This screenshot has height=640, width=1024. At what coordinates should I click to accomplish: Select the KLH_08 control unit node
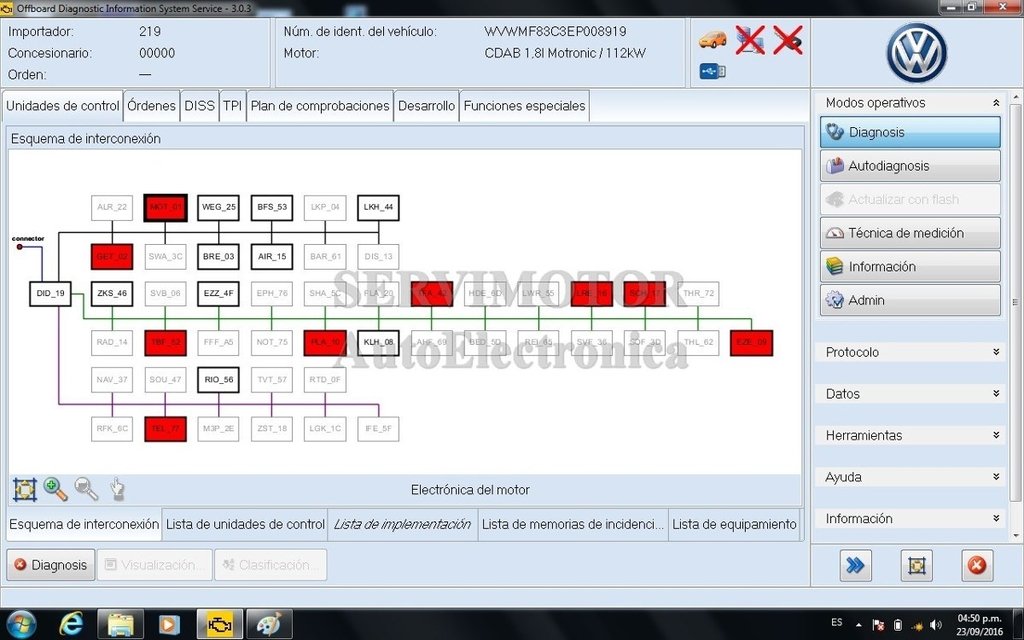click(x=379, y=343)
